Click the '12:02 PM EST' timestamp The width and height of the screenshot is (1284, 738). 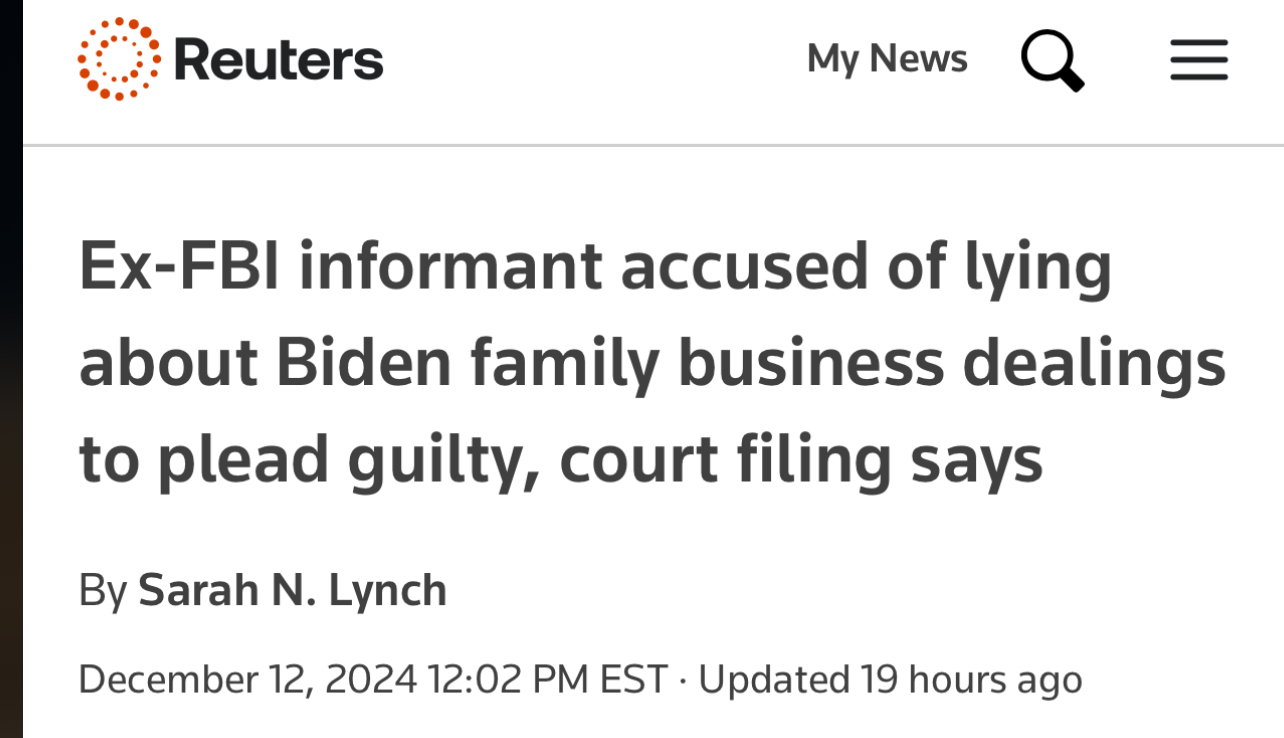tap(547, 680)
